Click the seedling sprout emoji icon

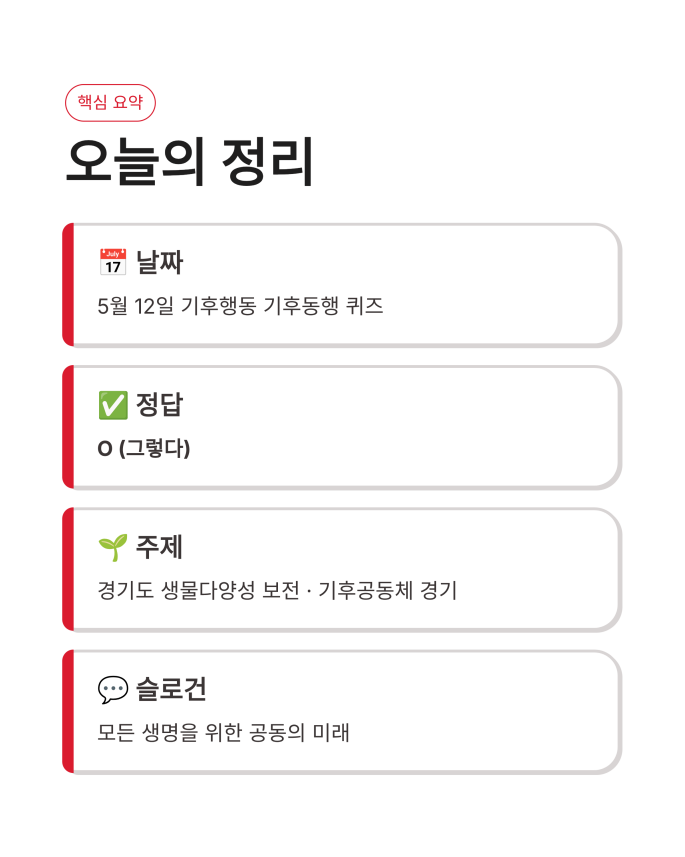pos(113,547)
